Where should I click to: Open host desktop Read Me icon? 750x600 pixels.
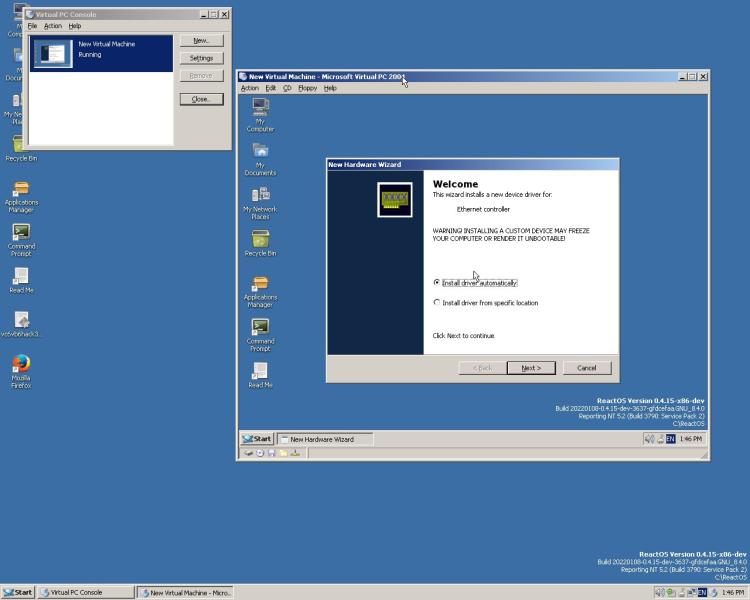pos(21,280)
